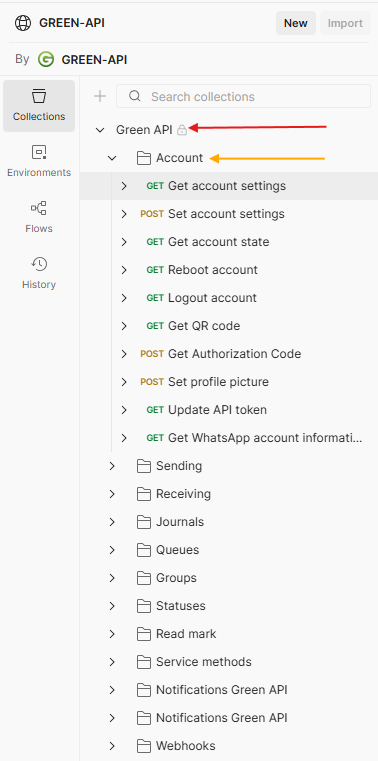The height and width of the screenshot is (761, 378).
Task: Click the Groups folder icon
Action: (x=144, y=578)
